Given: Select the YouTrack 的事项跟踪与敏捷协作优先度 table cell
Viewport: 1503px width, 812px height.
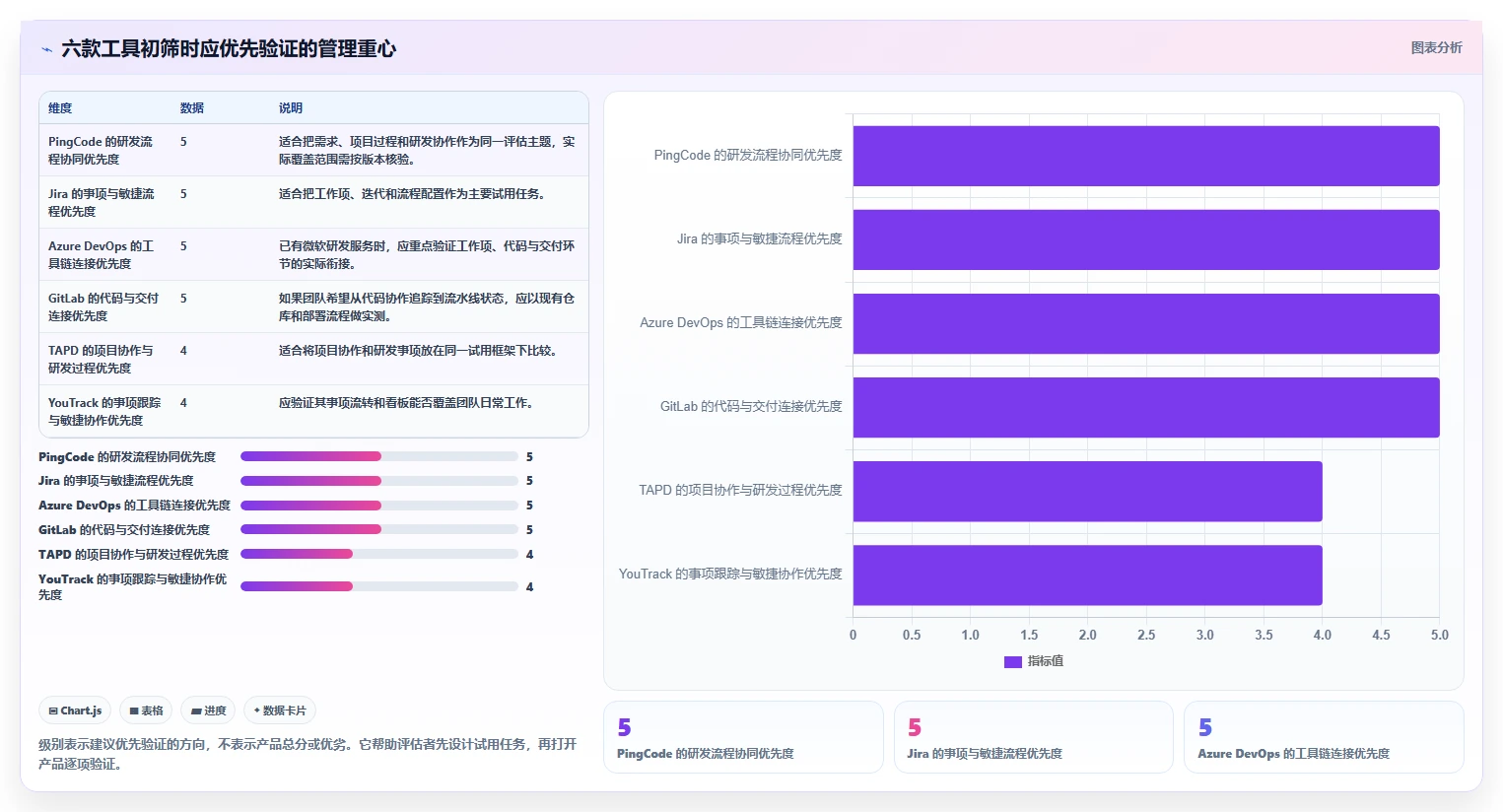Looking at the screenshot, I should tap(104, 411).
